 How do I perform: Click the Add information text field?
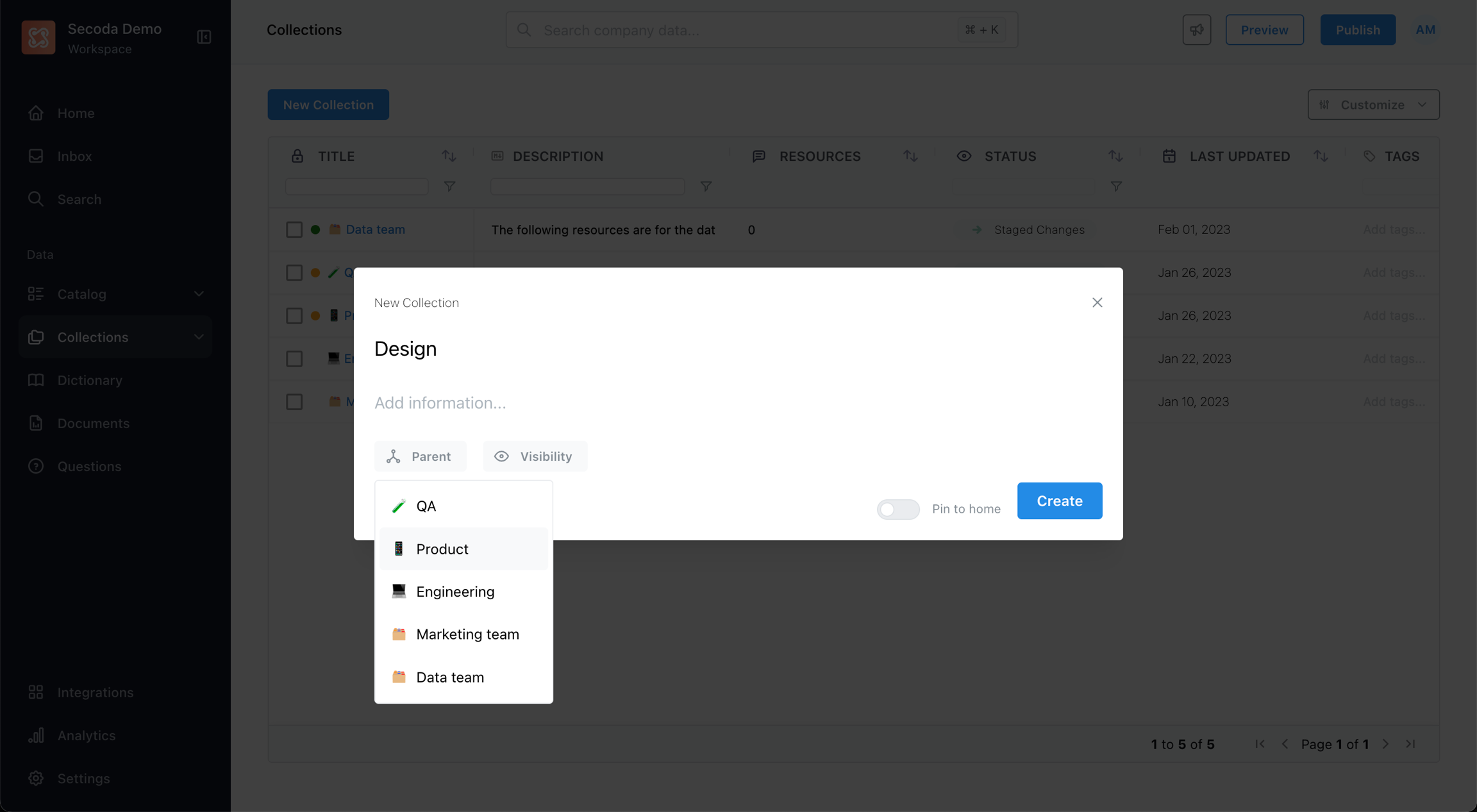click(x=440, y=403)
